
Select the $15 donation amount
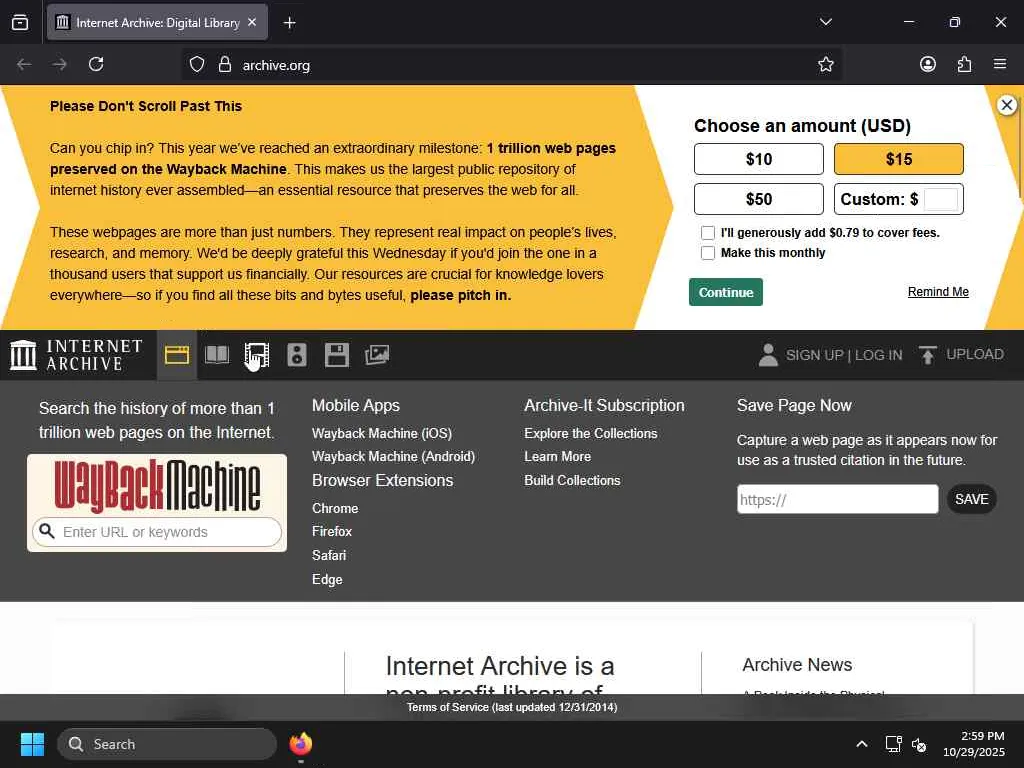[899, 159]
